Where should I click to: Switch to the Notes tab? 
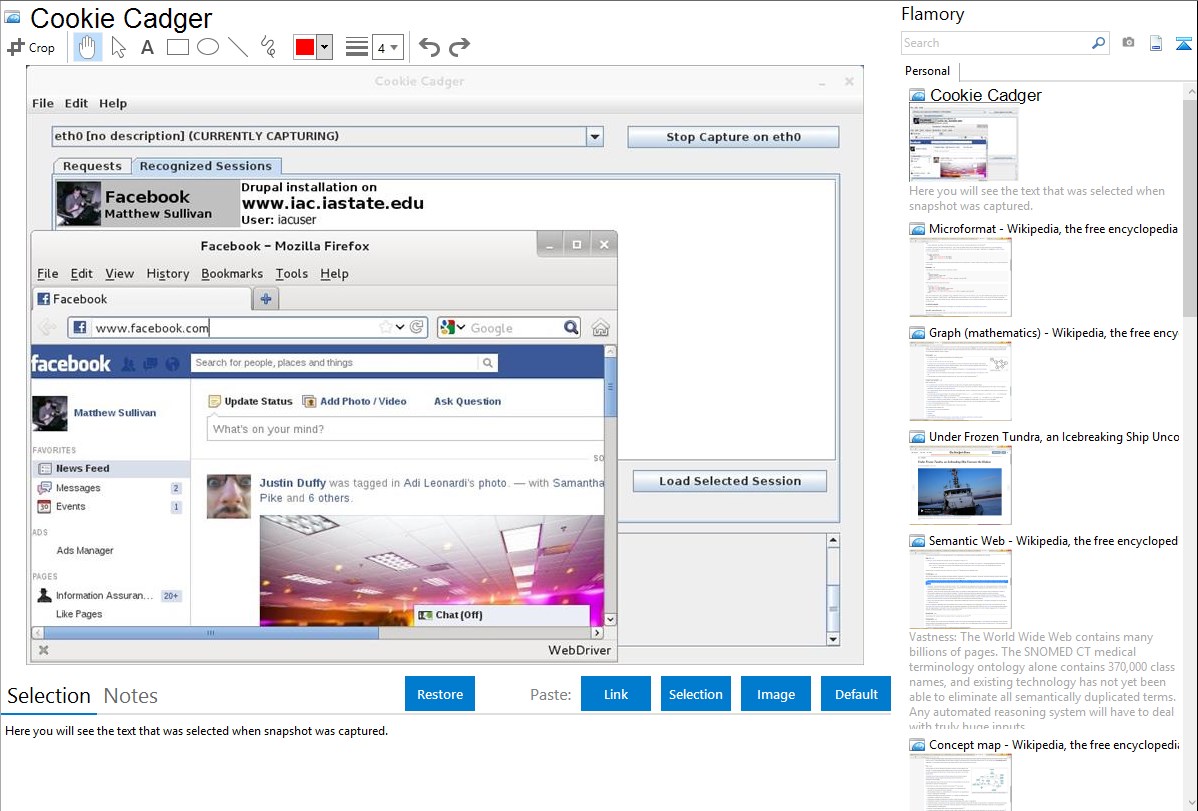tap(131, 696)
